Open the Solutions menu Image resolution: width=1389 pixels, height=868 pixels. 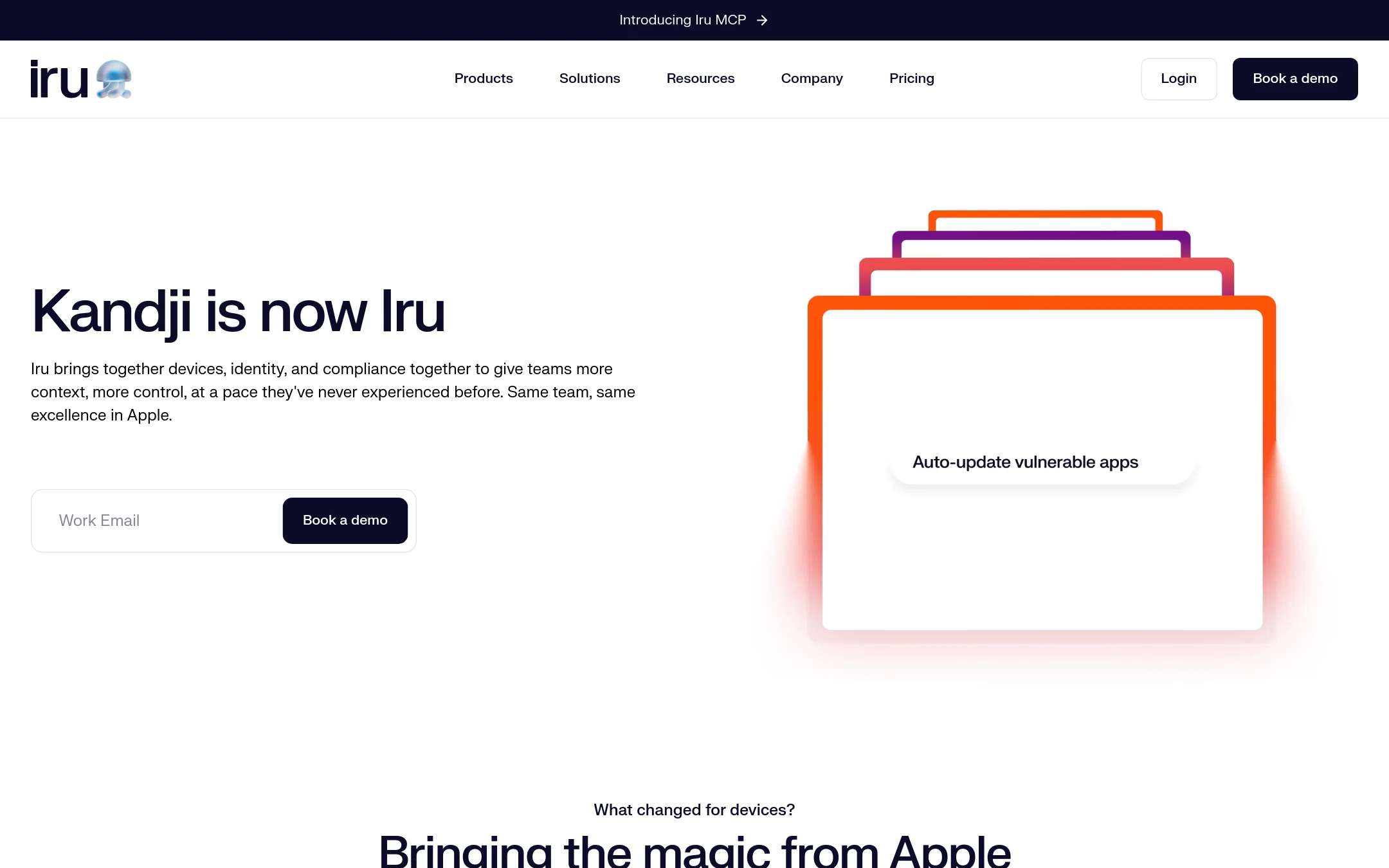click(x=590, y=78)
